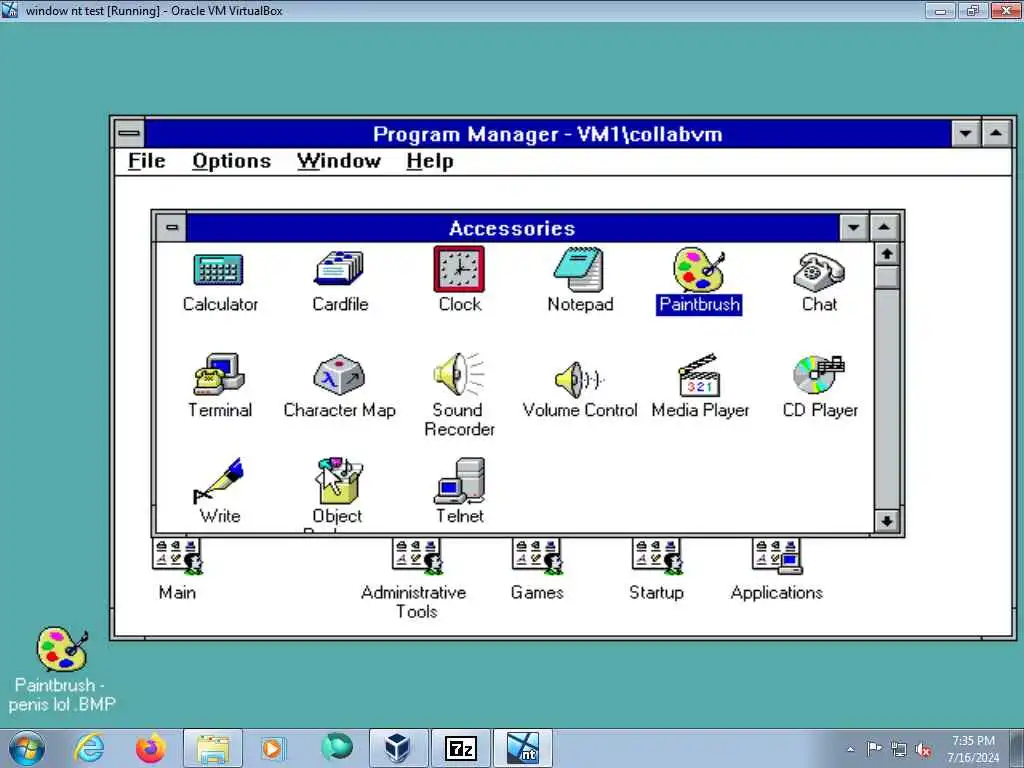Viewport: 1024px width, 768px height.
Task: Open Accessories window control menu box
Action: [x=171, y=228]
